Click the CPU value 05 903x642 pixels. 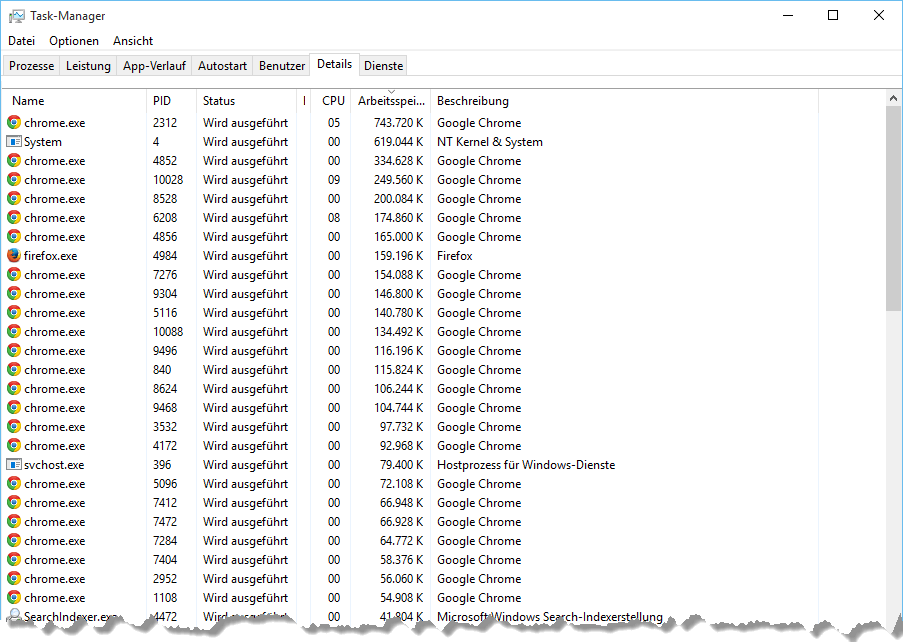[x=334, y=123]
